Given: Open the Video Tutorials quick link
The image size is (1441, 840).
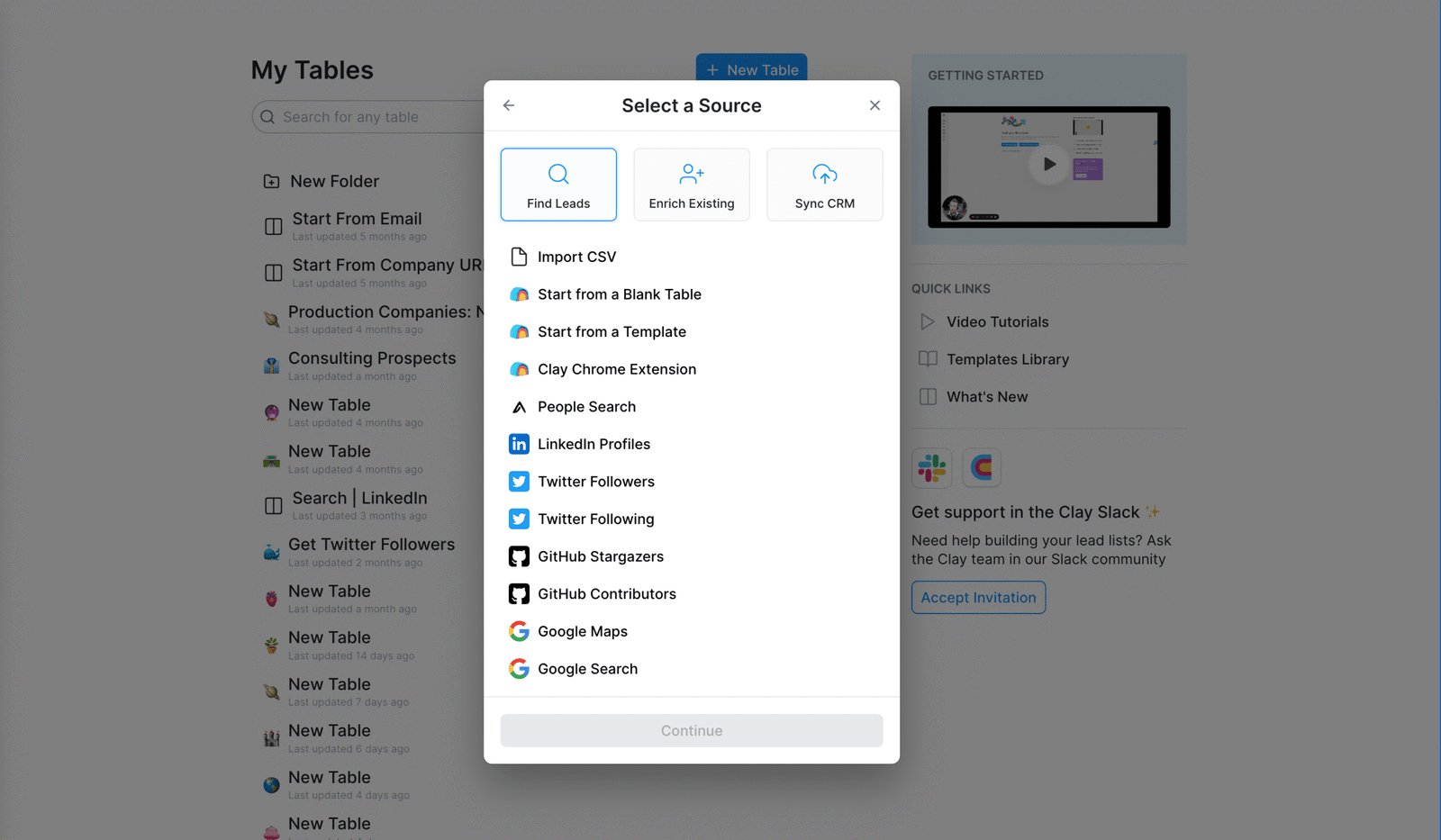Looking at the screenshot, I should (997, 322).
